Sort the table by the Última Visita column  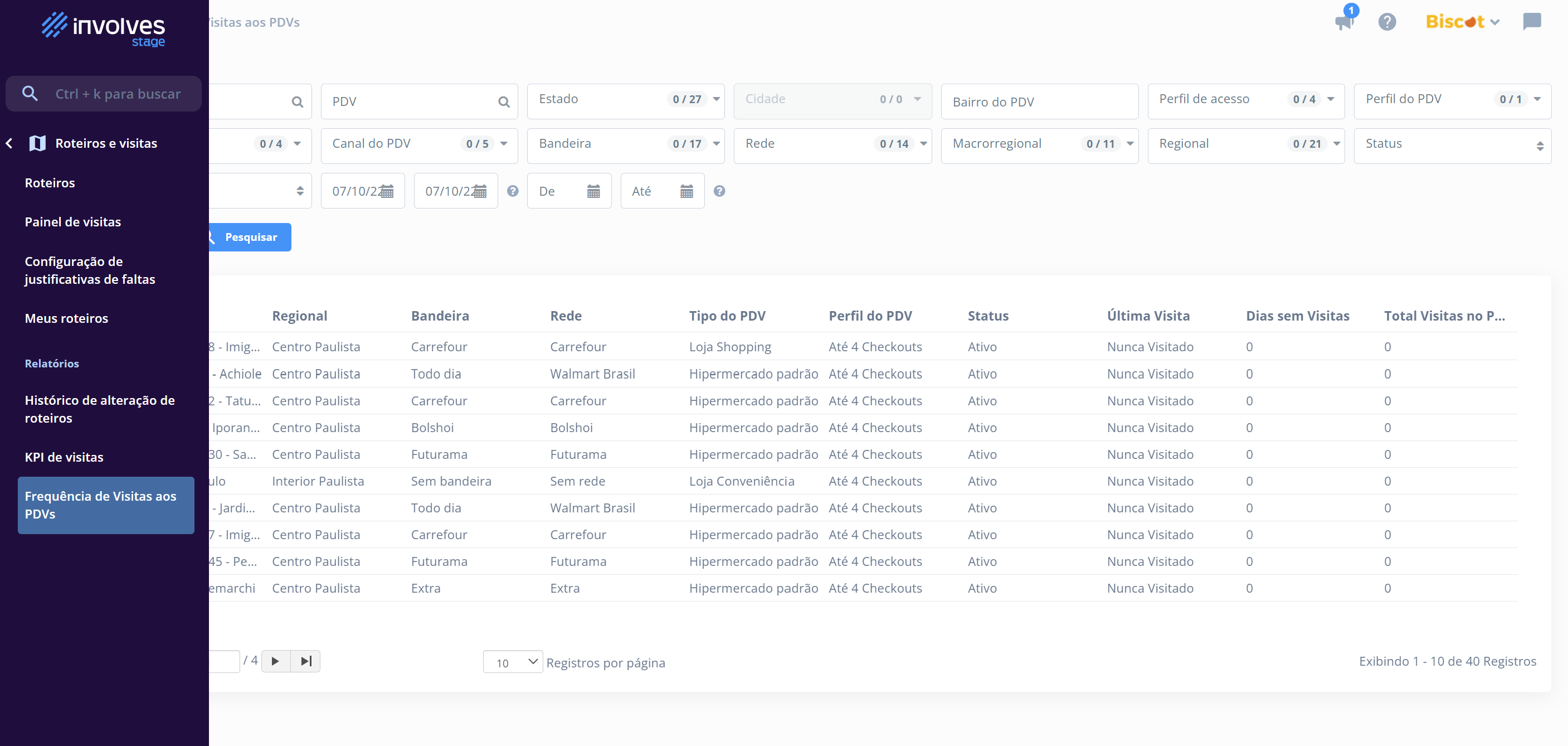pos(1148,316)
